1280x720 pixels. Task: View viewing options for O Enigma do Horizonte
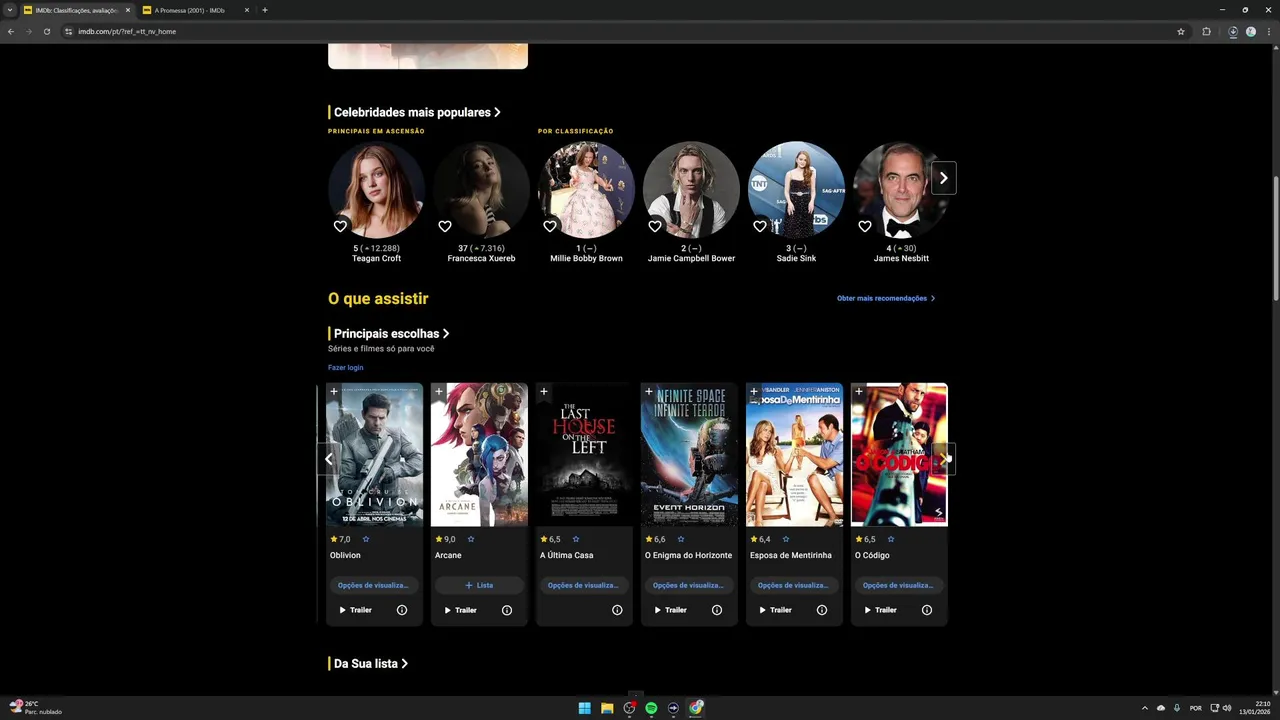689,585
